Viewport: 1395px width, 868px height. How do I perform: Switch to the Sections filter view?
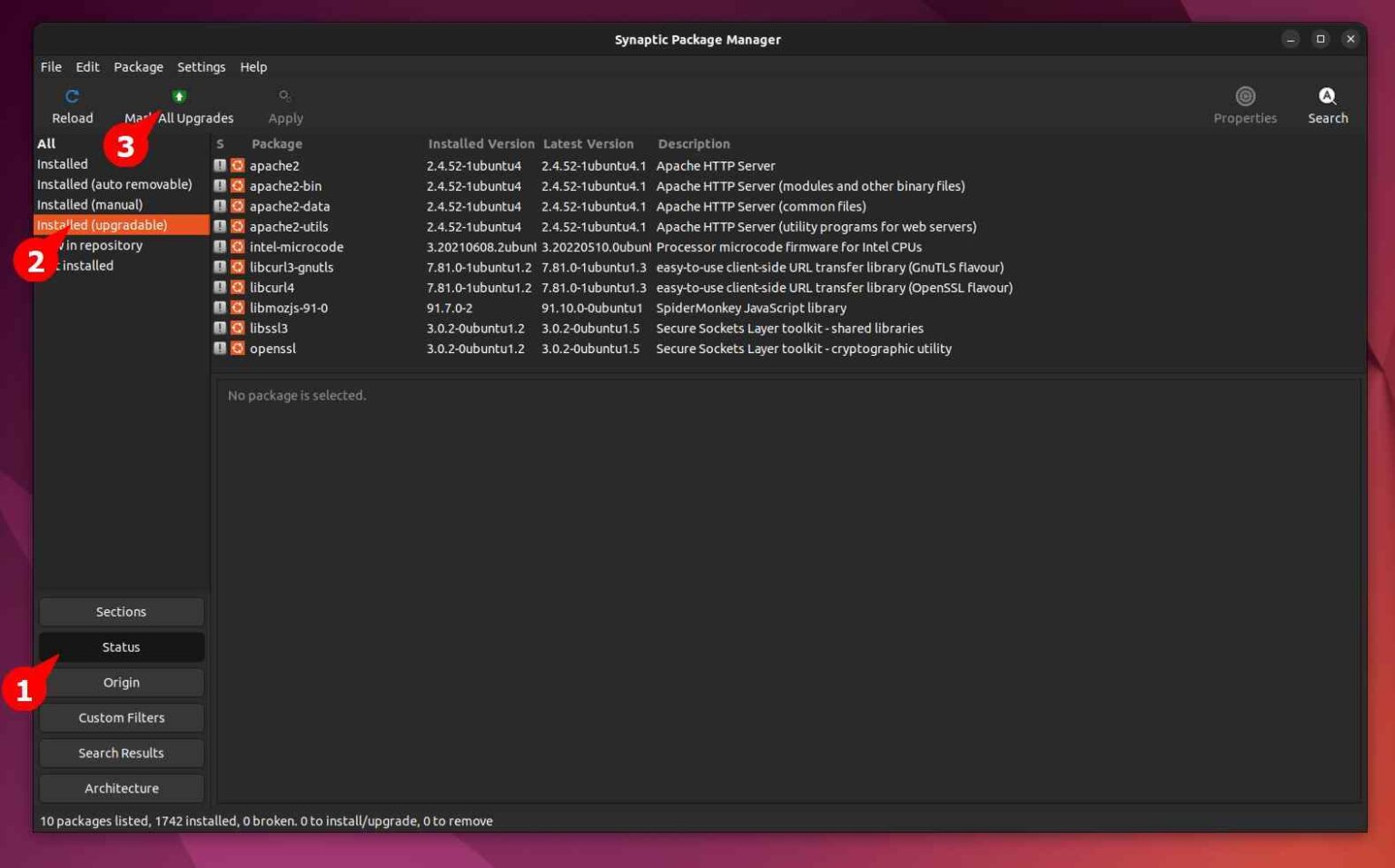121,611
